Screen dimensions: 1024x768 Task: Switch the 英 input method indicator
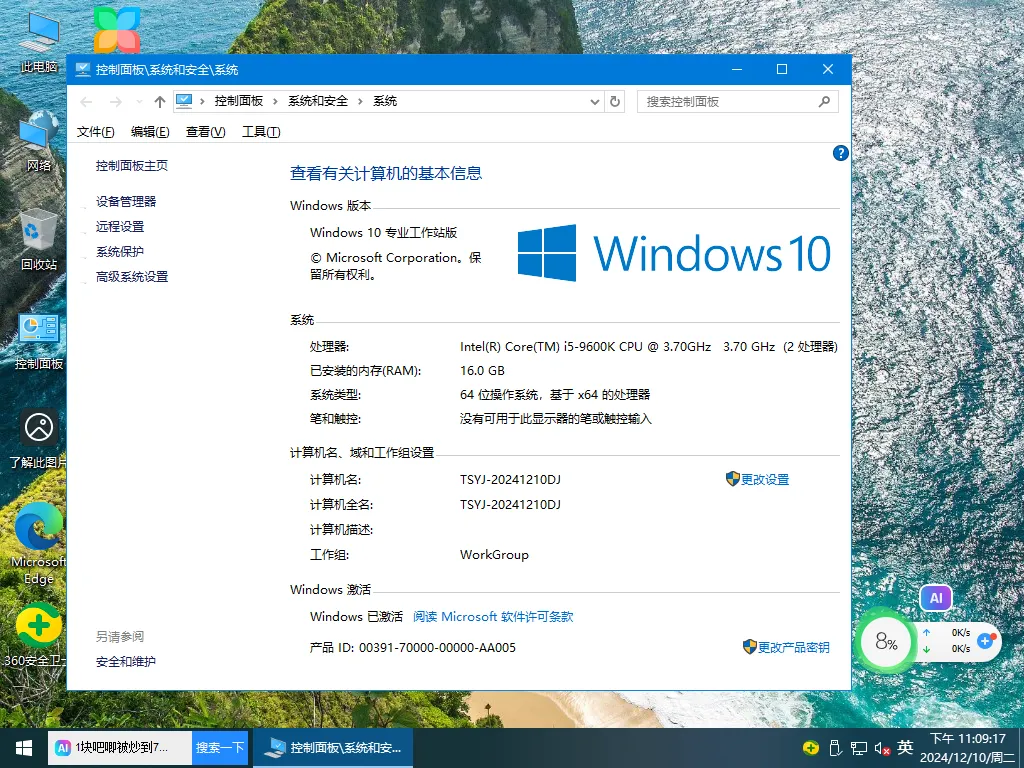point(905,747)
